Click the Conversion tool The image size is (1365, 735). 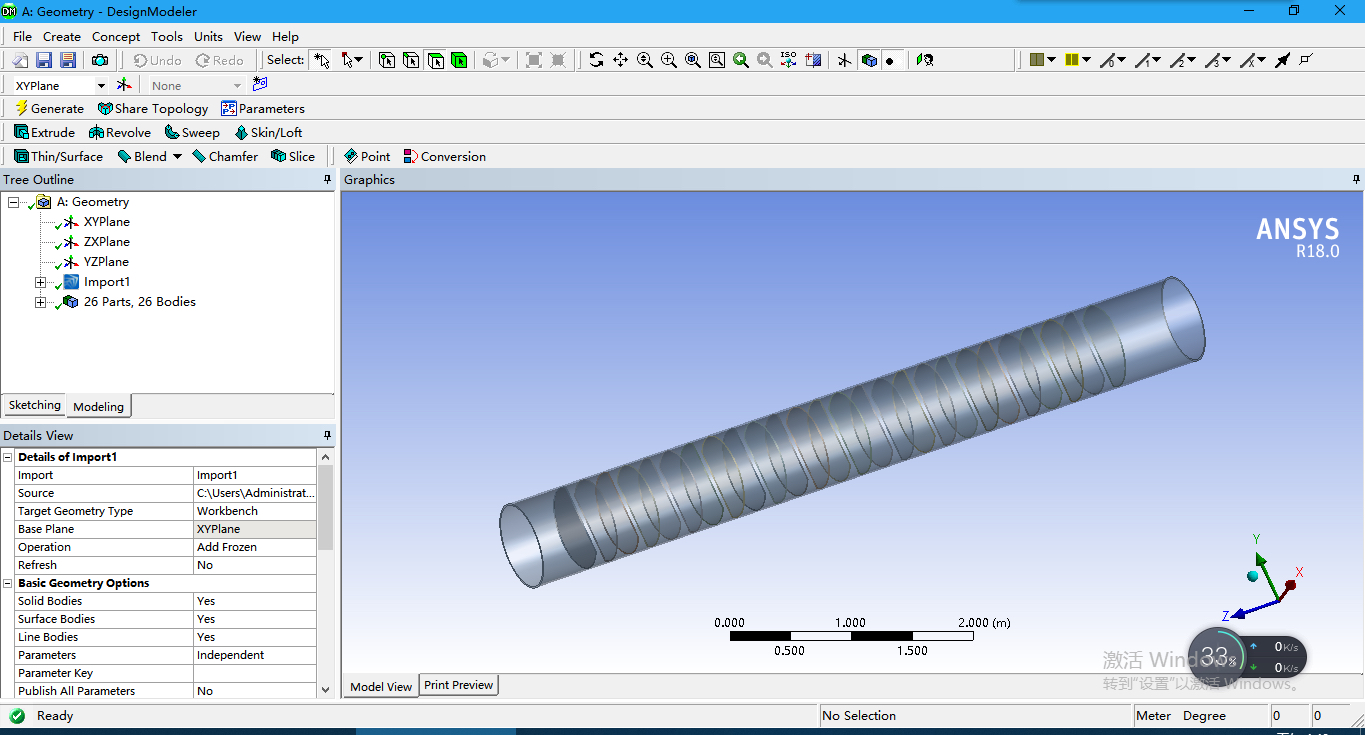tap(444, 156)
